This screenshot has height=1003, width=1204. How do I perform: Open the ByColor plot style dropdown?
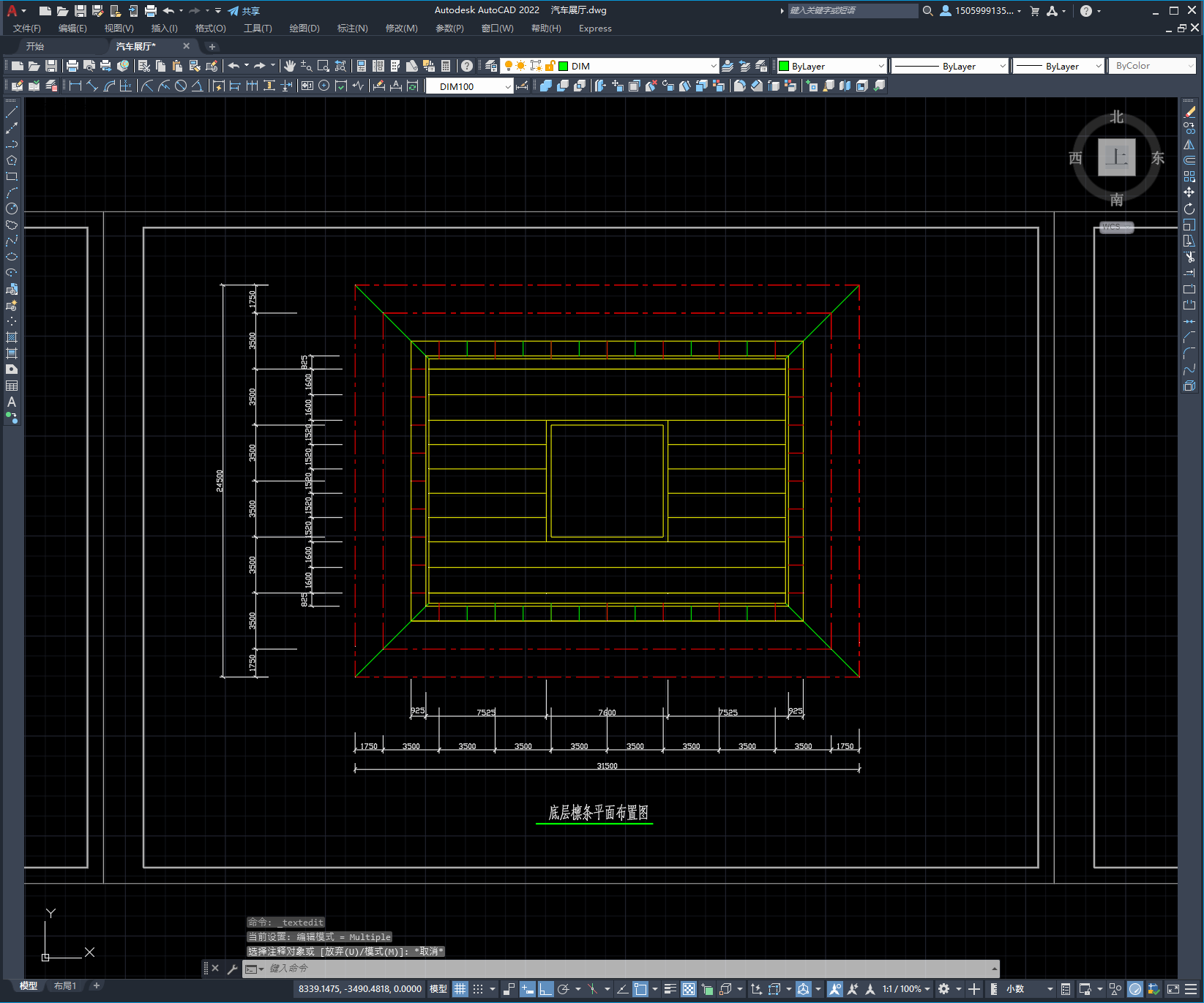point(1190,66)
